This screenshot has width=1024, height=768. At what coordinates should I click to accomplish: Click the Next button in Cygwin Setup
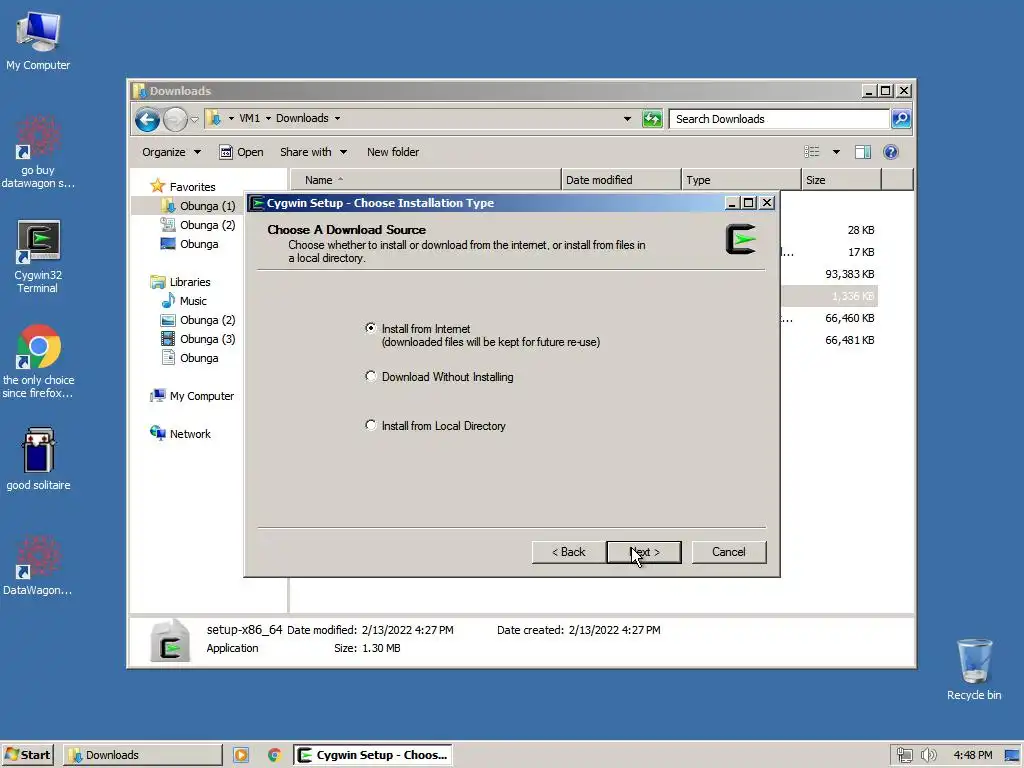coord(644,552)
